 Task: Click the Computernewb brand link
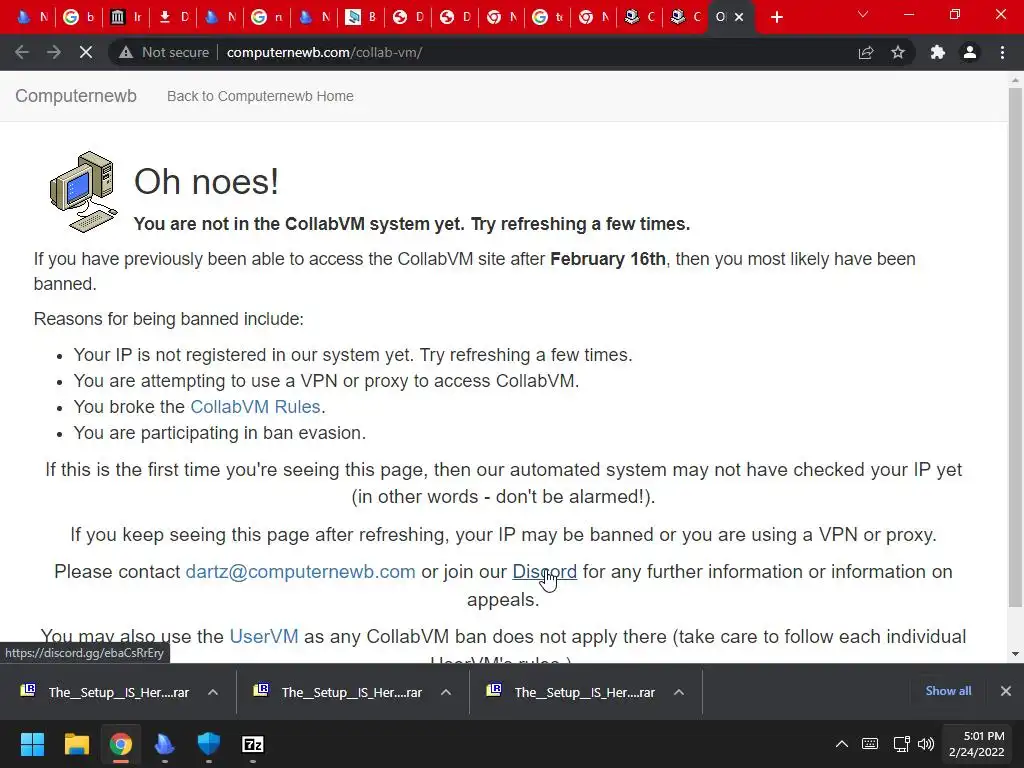click(x=76, y=96)
